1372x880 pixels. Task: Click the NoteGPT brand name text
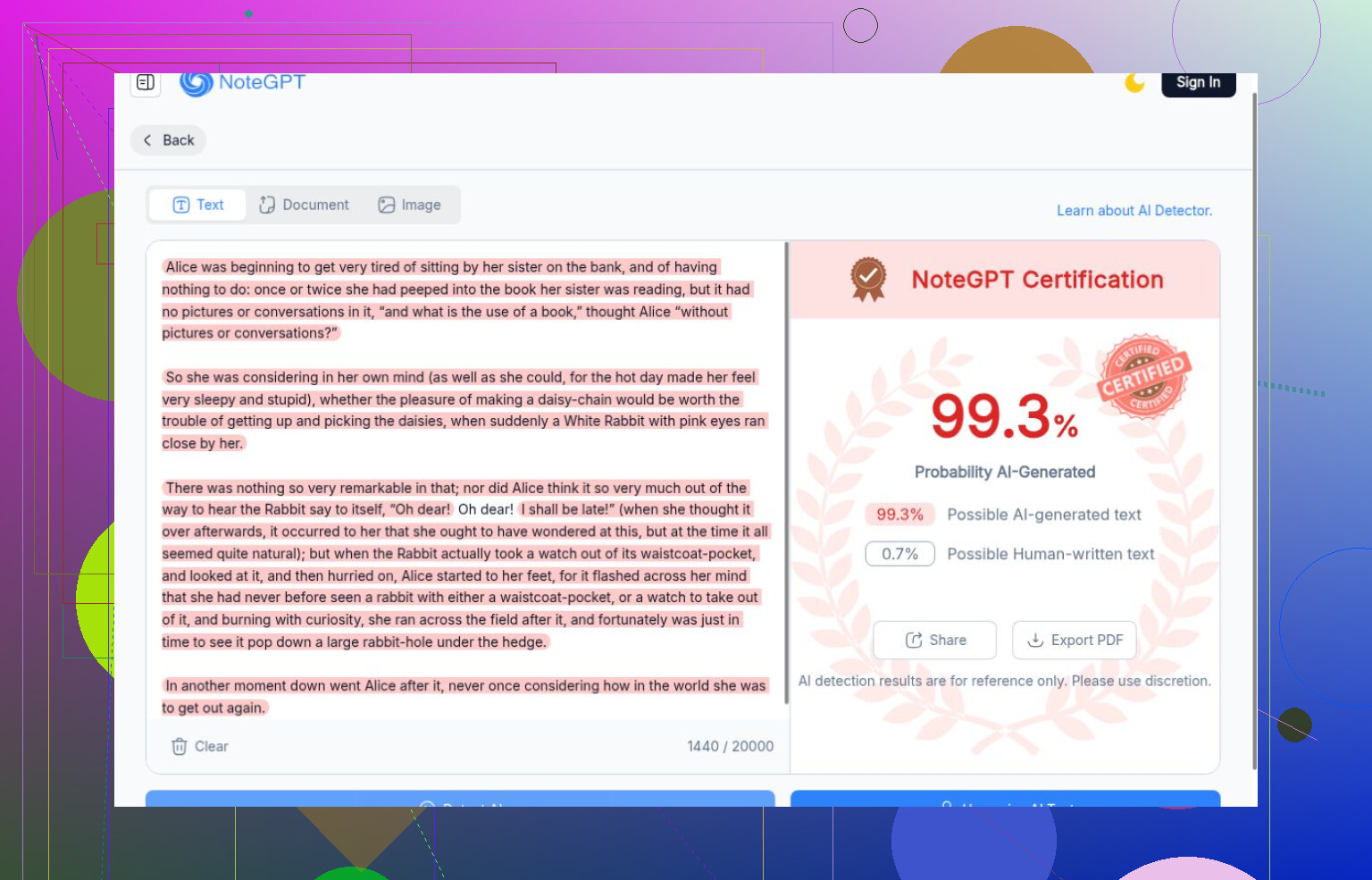tap(262, 82)
